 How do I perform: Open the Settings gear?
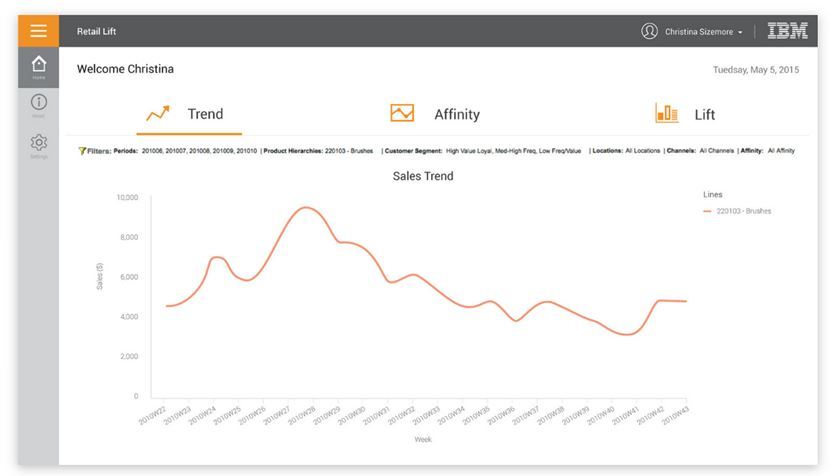(38, 143)
